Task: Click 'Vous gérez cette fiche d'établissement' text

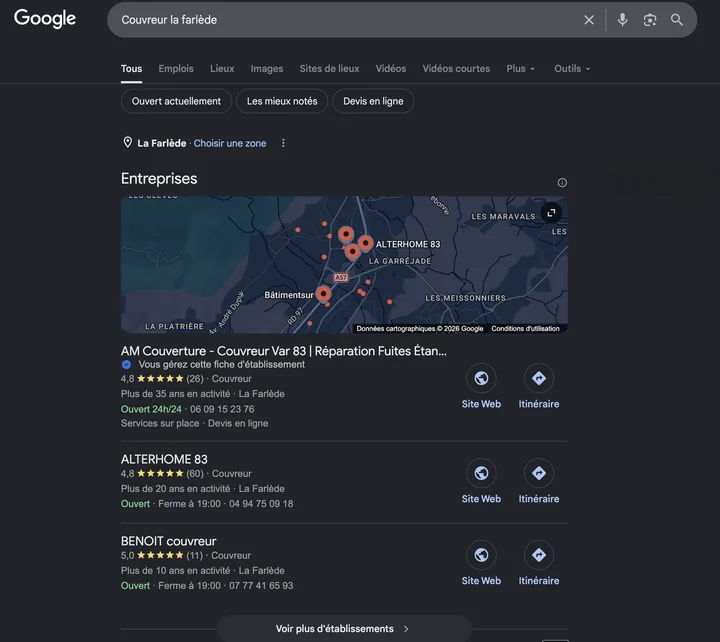Action: coord(222,365)
